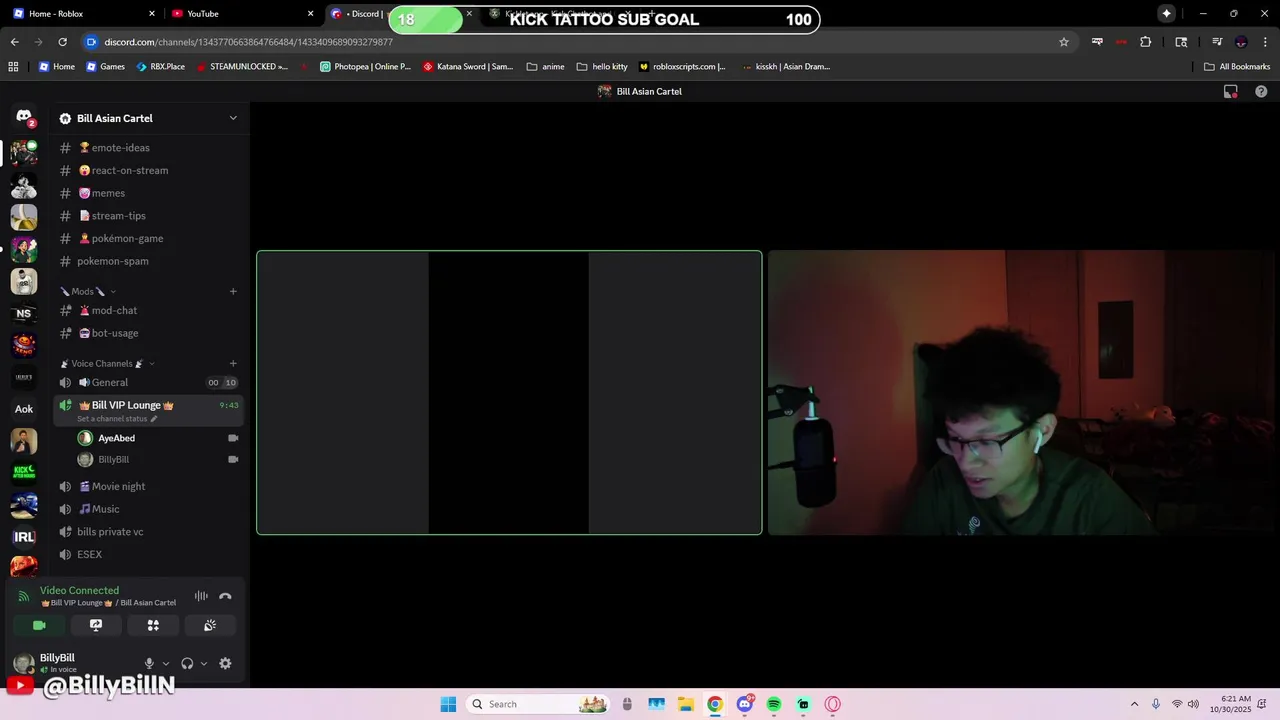Open the soundboard button
The image size is (1280, 720).
point(210,625)
